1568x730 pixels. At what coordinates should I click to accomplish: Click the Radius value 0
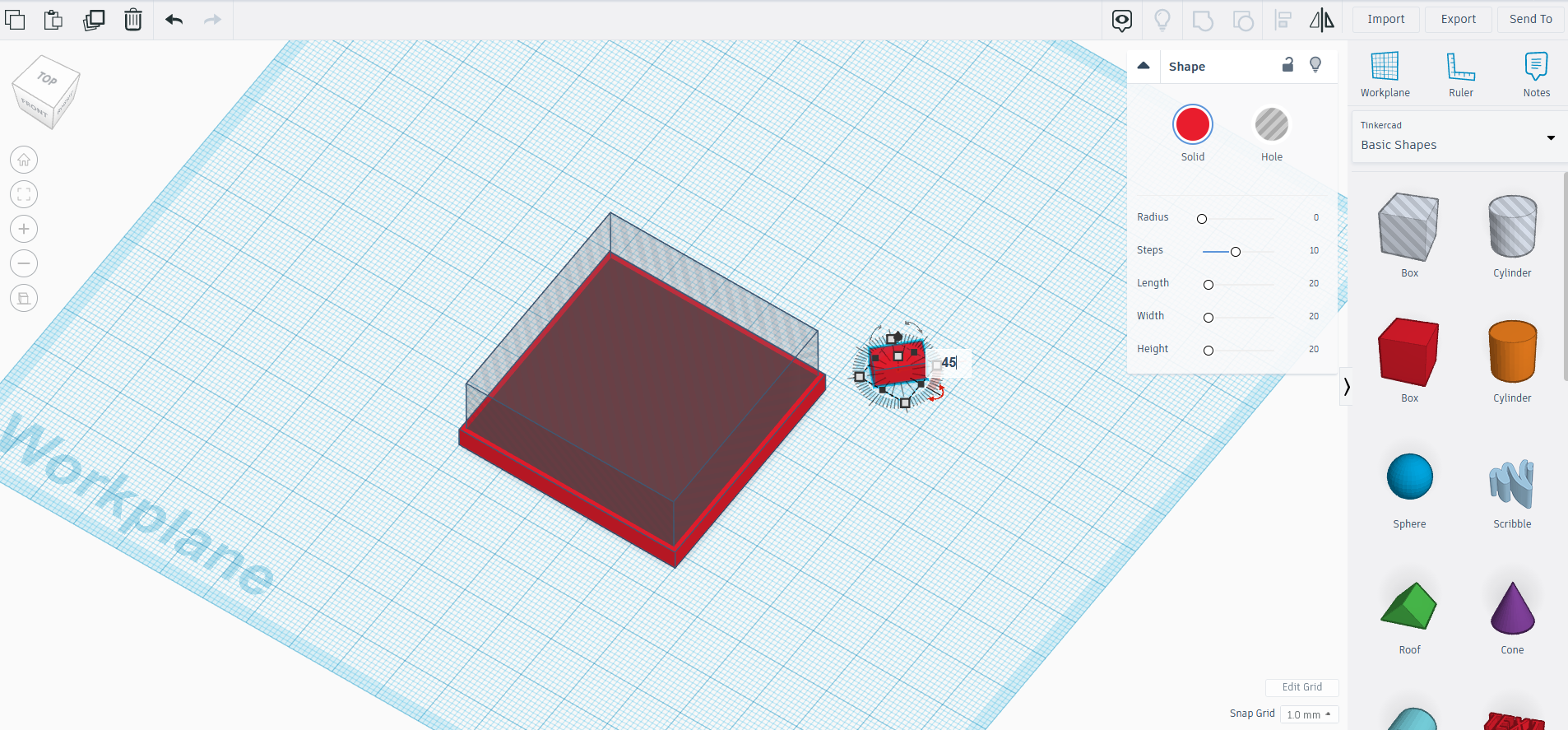(1316, 217)
